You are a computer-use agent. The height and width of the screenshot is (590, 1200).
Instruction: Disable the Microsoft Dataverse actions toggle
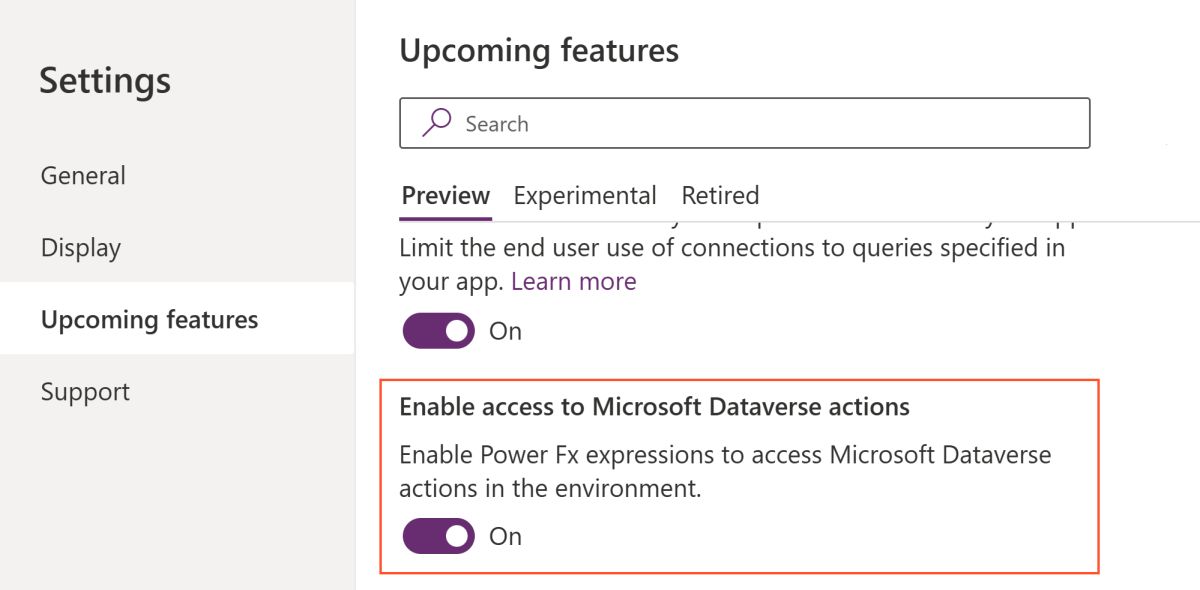[x=439, y=536]
